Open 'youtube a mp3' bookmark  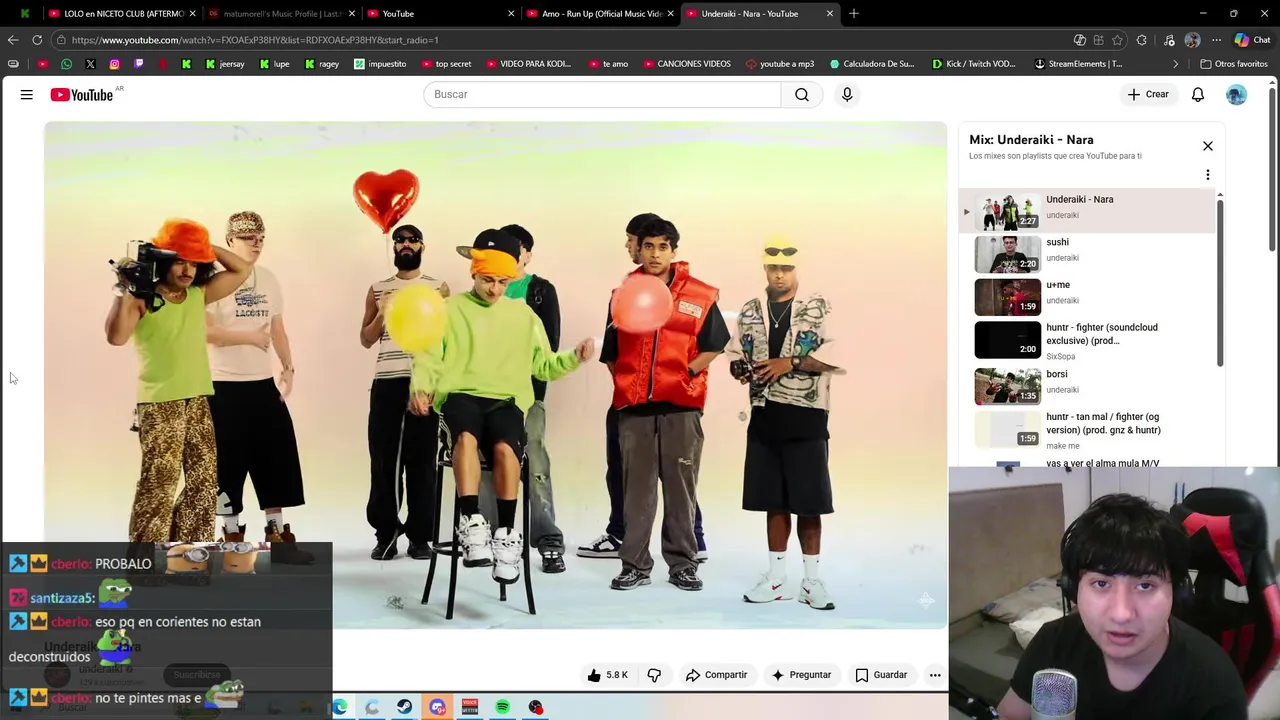780,64
